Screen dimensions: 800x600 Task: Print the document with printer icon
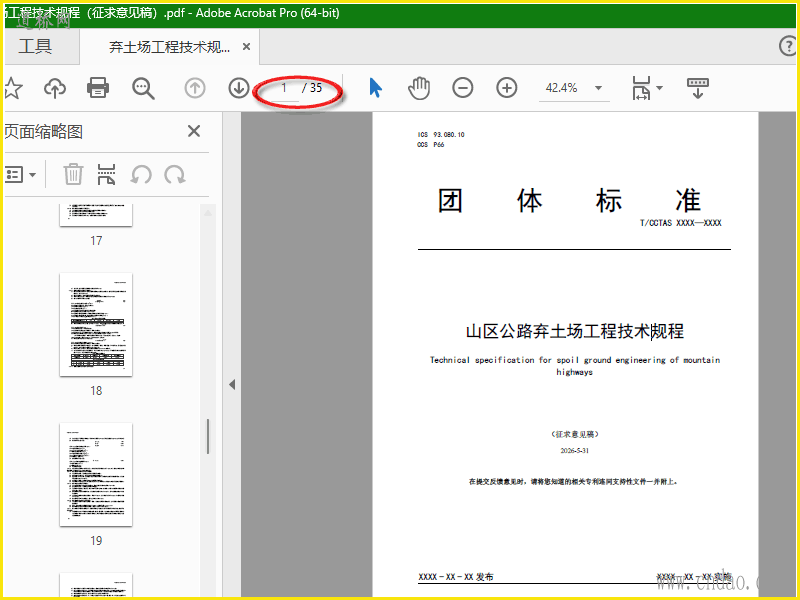pyautogui.click(x=98, y=88)
